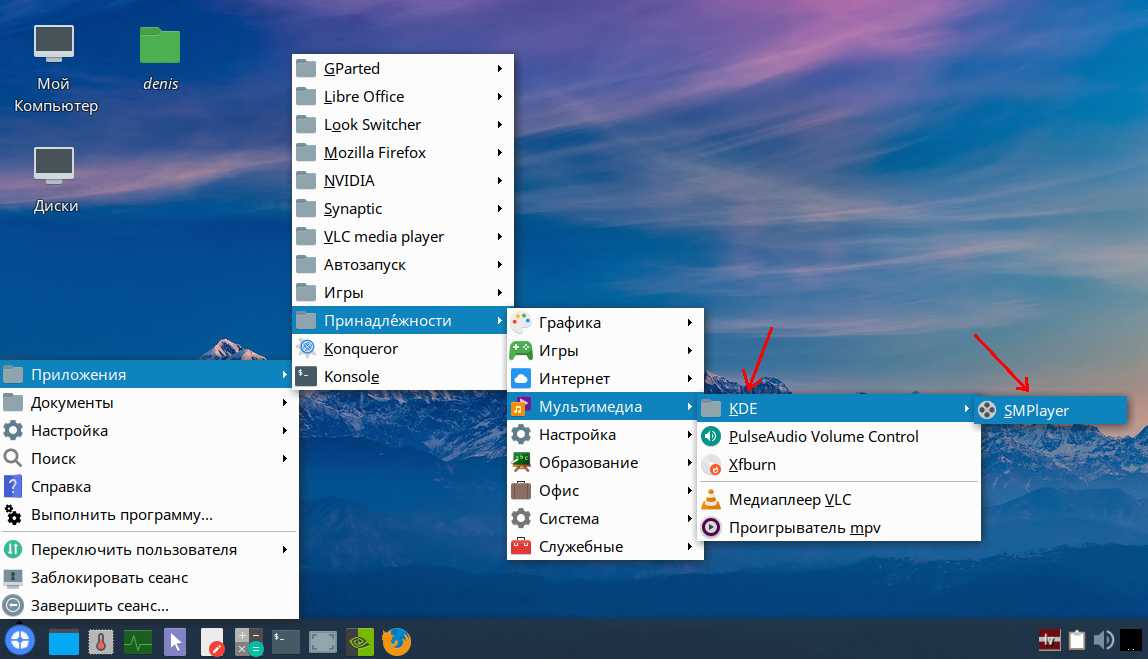The image size is (1148, 659).
Task: Click the purple mouse pointer taskbar icon
Action: point(175,642)
